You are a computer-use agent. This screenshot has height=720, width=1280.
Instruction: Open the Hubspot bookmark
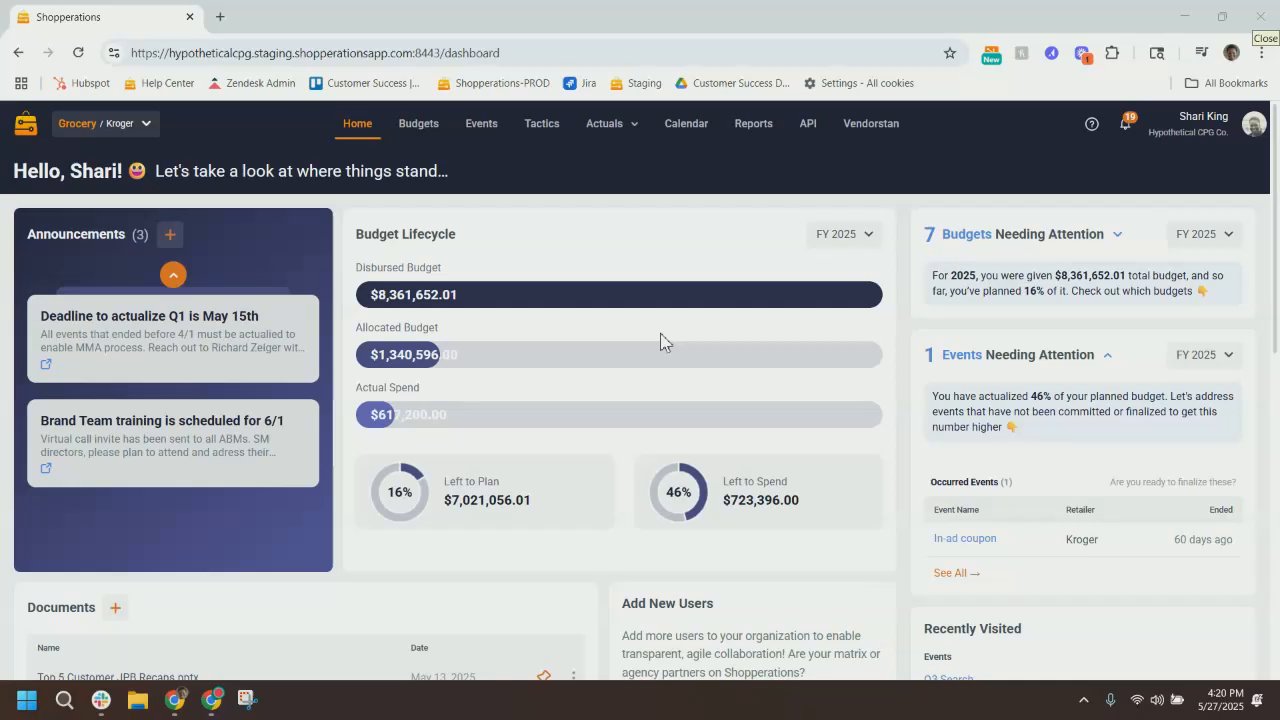point(81,84)
